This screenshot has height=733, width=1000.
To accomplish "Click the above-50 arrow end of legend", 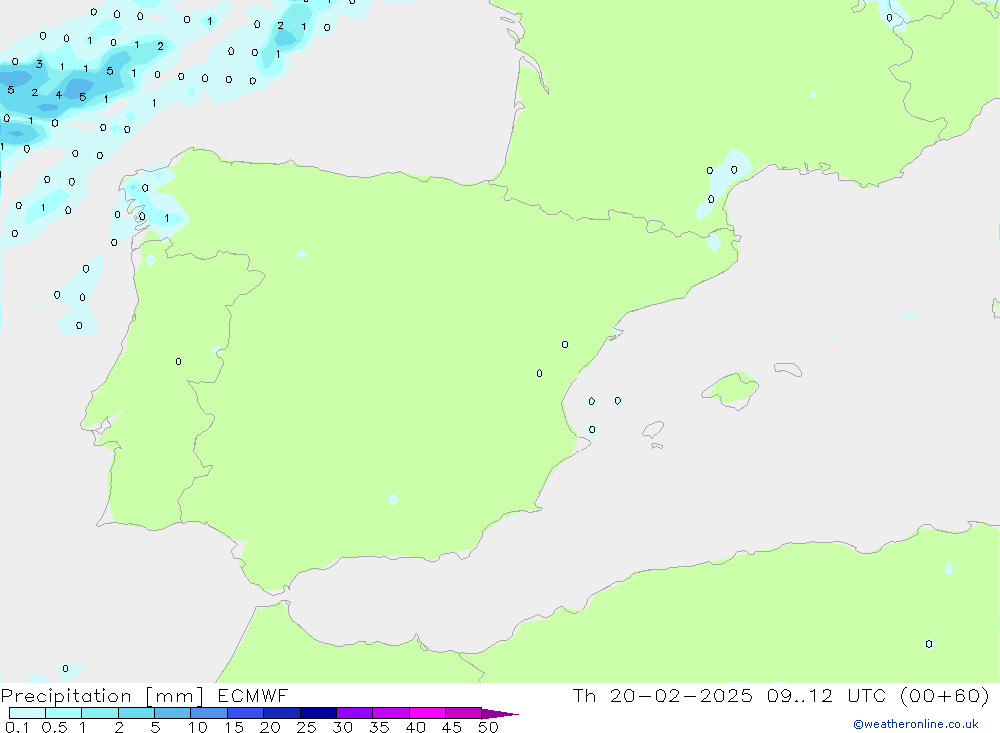I will (x=500, y=713).
